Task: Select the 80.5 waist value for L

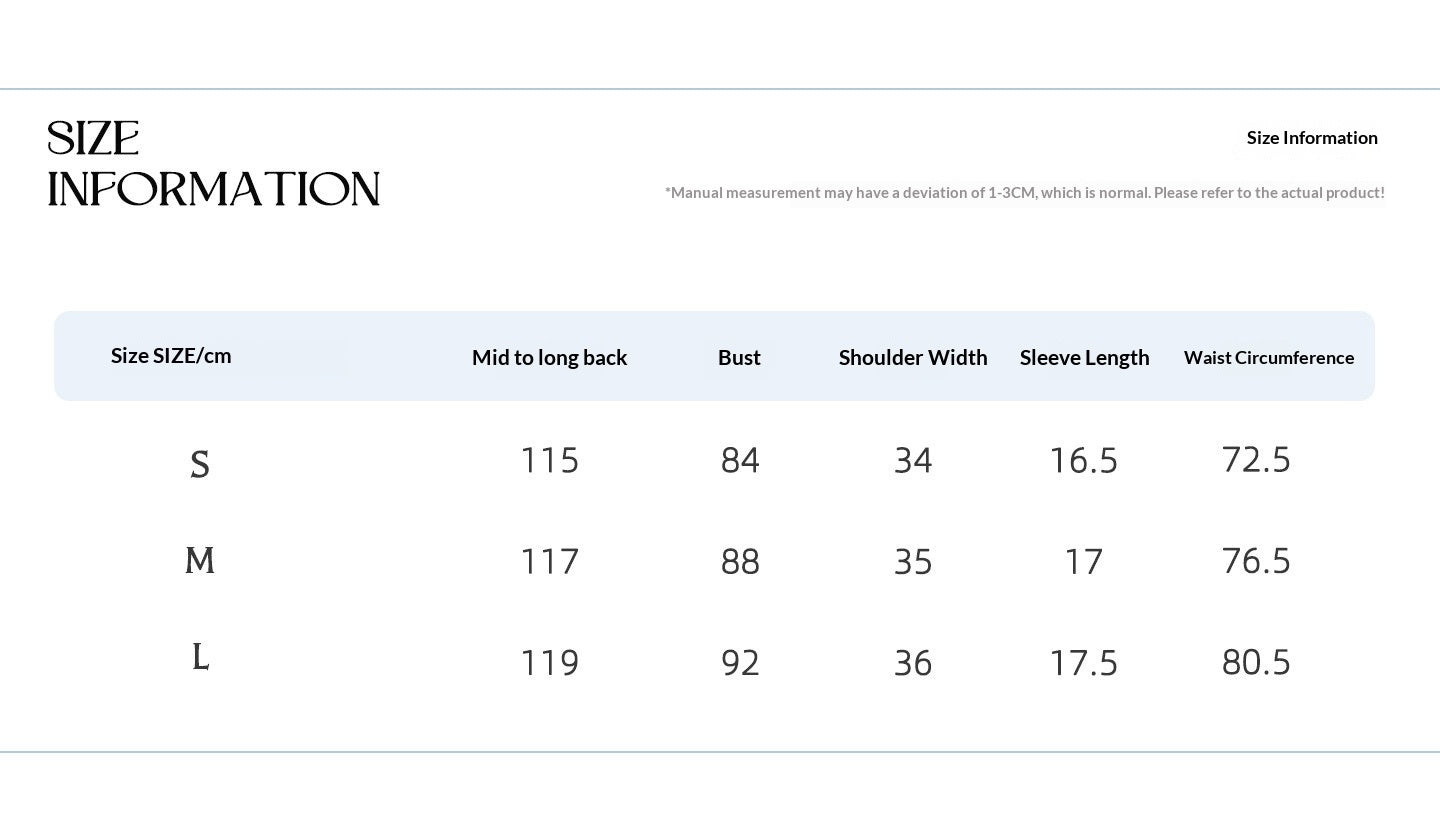Action: coord(1256,662)
